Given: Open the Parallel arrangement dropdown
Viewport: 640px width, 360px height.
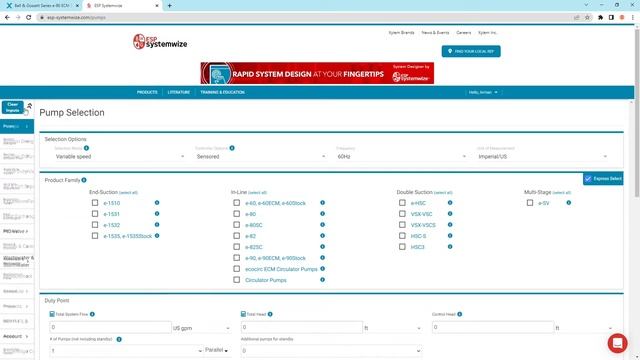Looking at the screenshot, I should (217, 350).
